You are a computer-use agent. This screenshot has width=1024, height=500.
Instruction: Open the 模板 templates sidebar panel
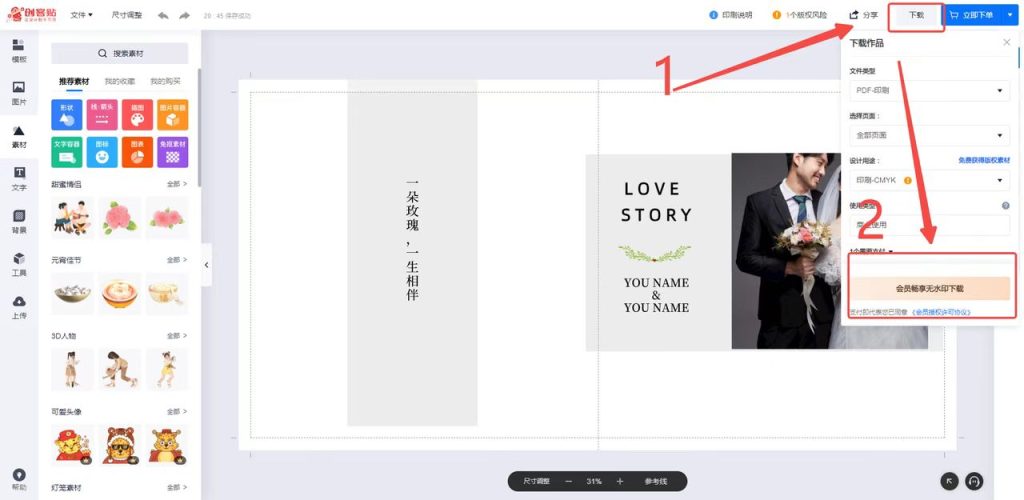point(19,50)
